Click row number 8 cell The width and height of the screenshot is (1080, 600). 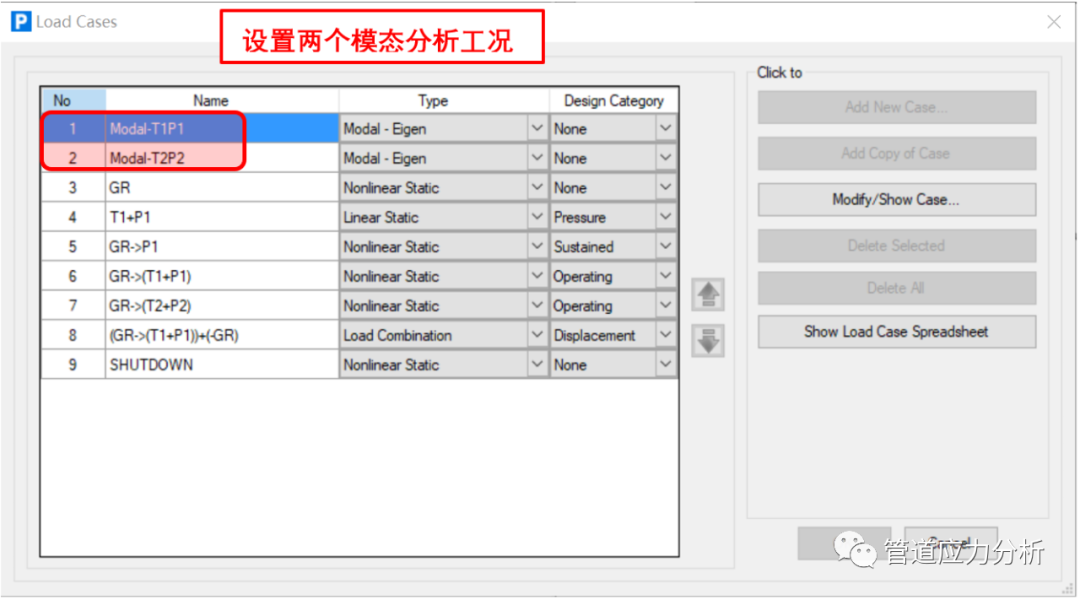point(73,335)
